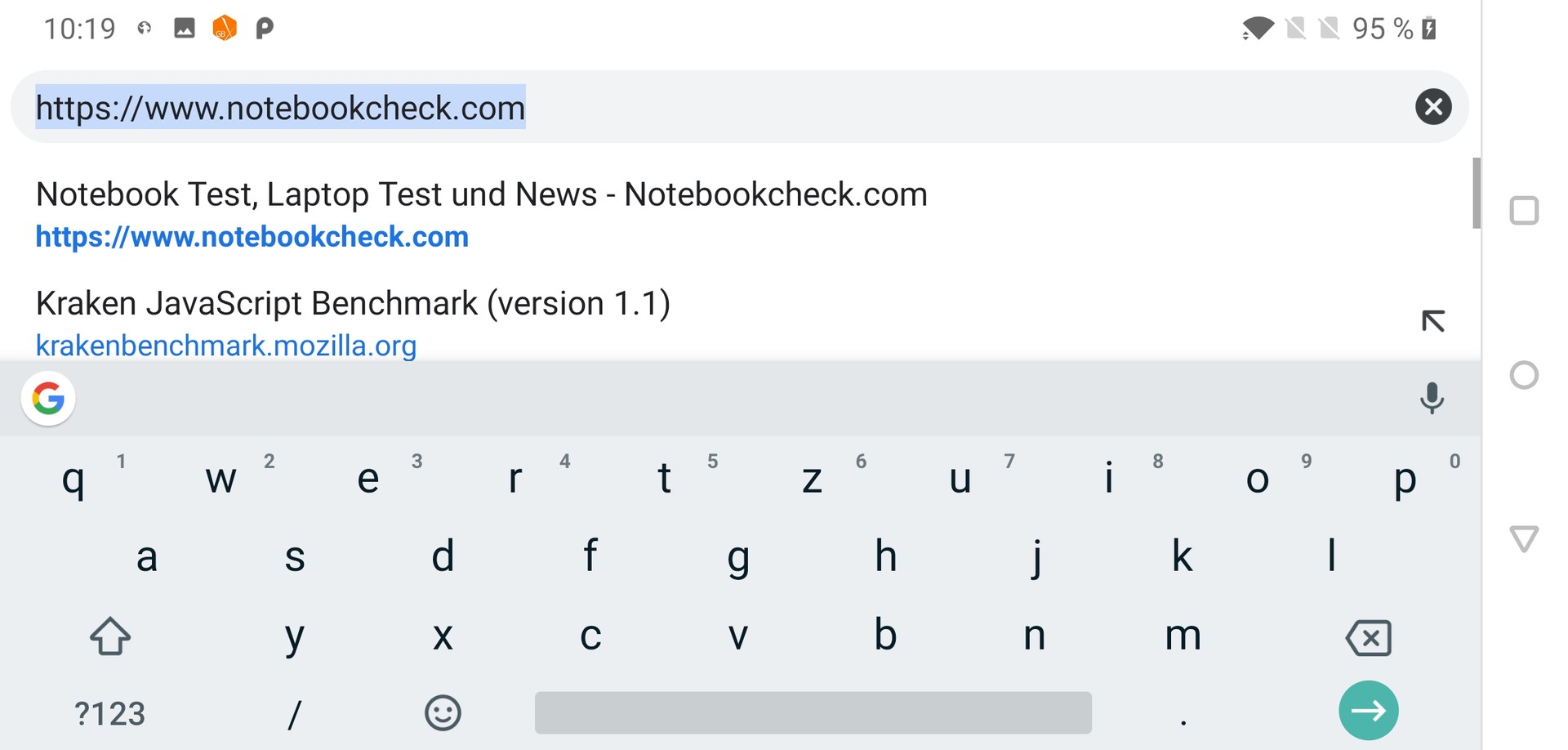Switch to the ?123 symbols keyboard
The height and width of the screenshot is (750, 1568).
(x=109, y=714)
